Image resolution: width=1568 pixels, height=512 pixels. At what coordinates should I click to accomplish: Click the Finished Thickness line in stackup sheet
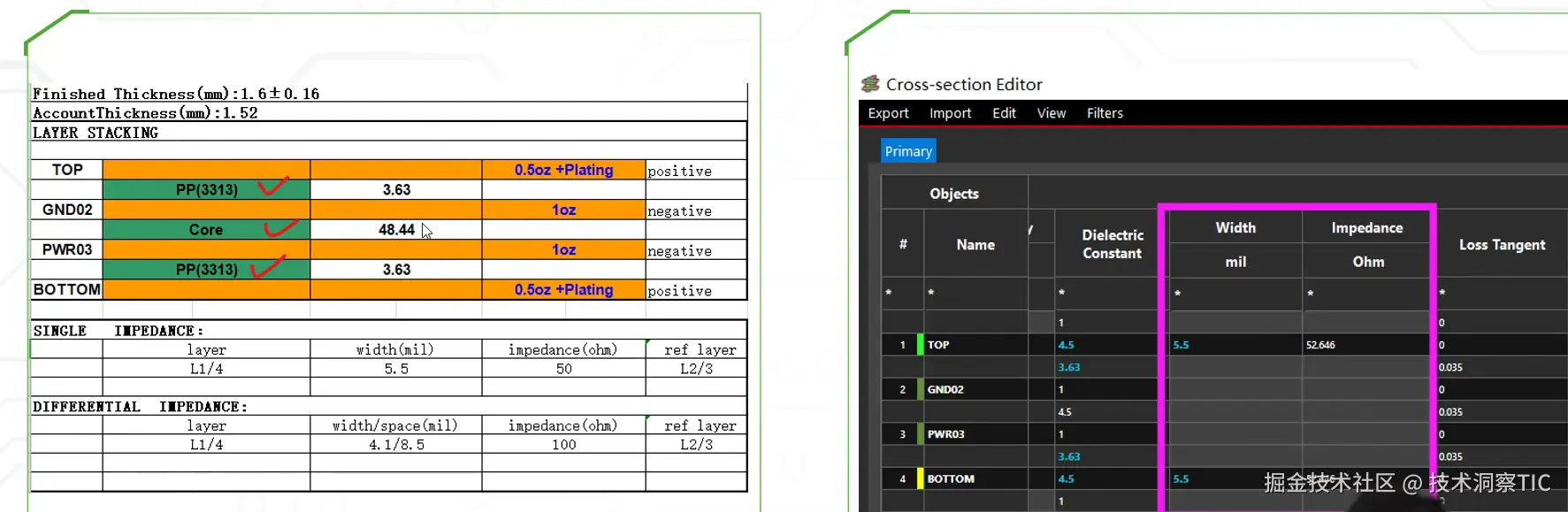(x=176, y=94)
